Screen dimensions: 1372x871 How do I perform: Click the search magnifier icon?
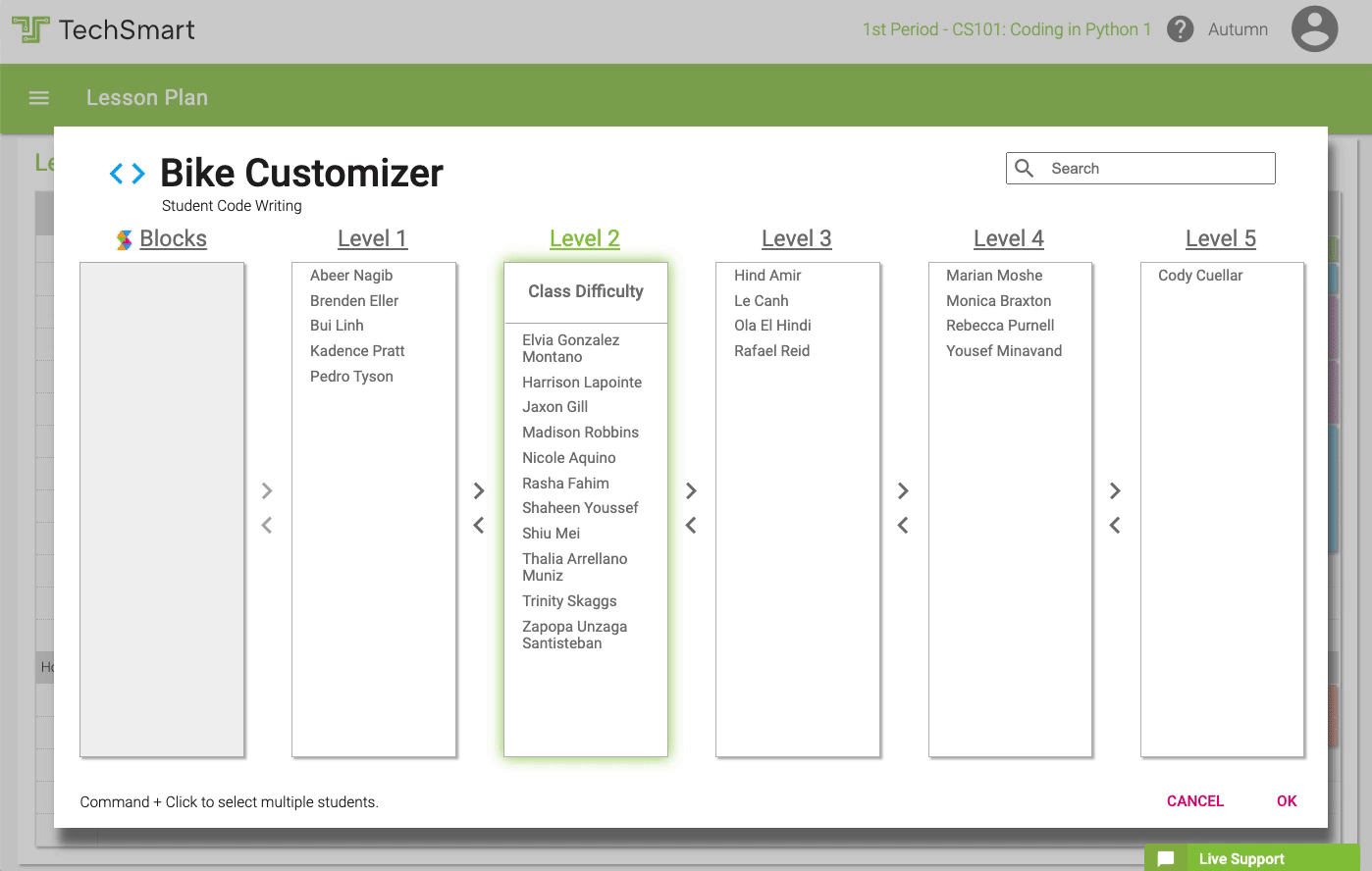coord(1024,168)
